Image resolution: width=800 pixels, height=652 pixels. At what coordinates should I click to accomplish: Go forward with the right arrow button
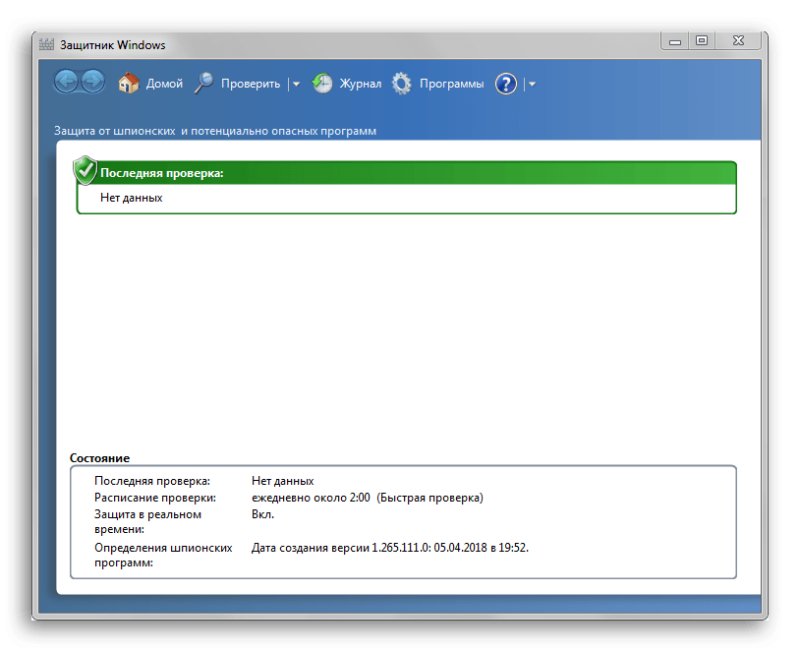click(x=93, y=82)
